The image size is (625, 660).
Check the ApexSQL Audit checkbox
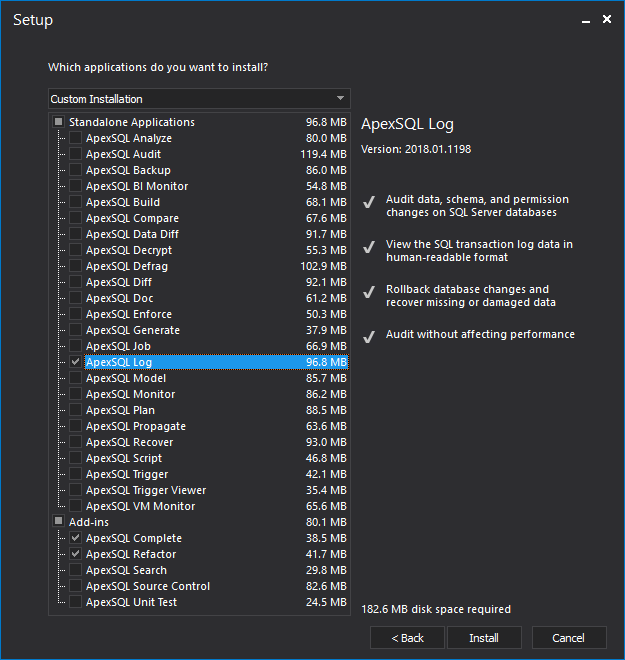pos(75,154)
